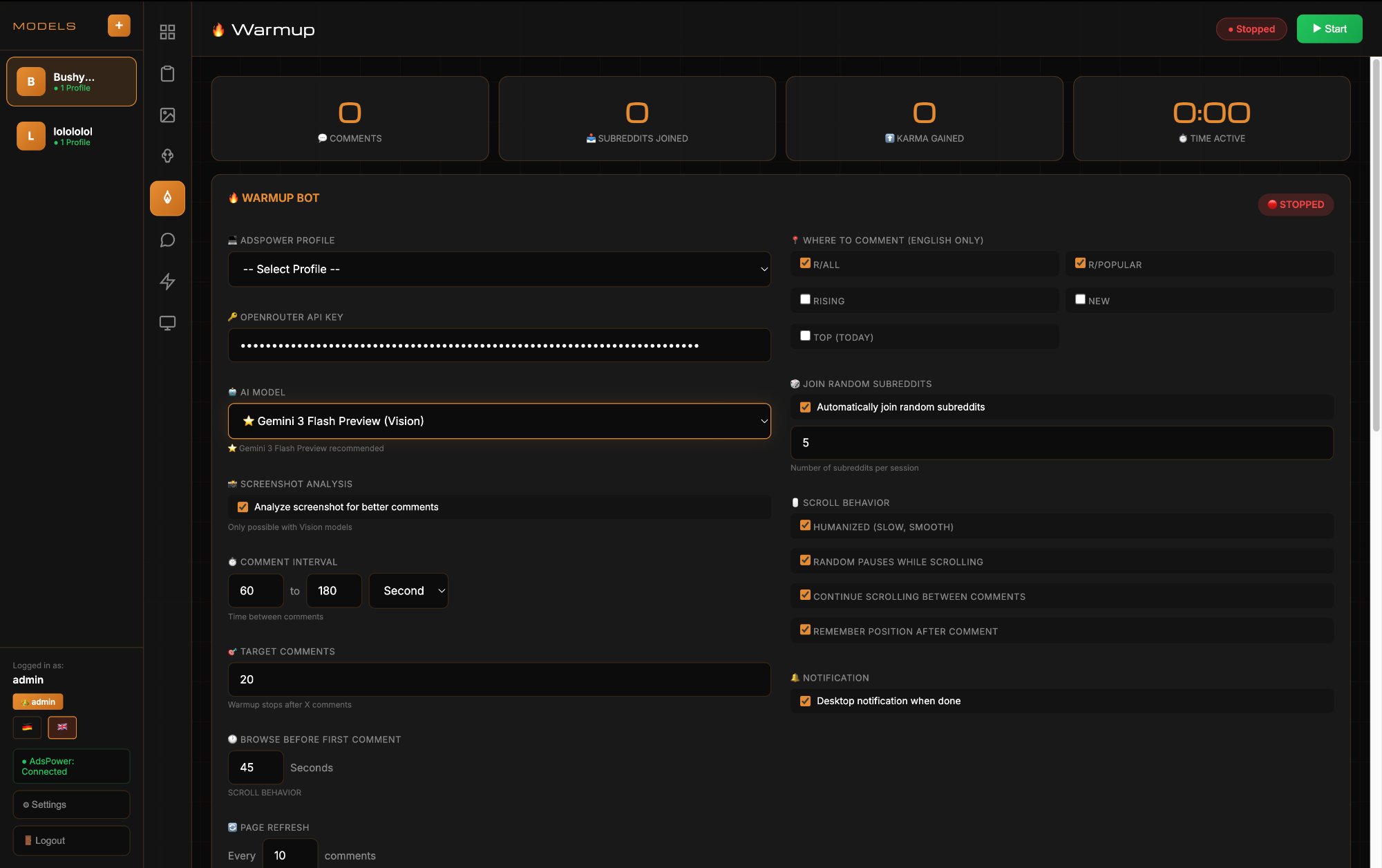Expand the AI Model dropdown
1382x868 pixels.
click(x=499, y=421)
